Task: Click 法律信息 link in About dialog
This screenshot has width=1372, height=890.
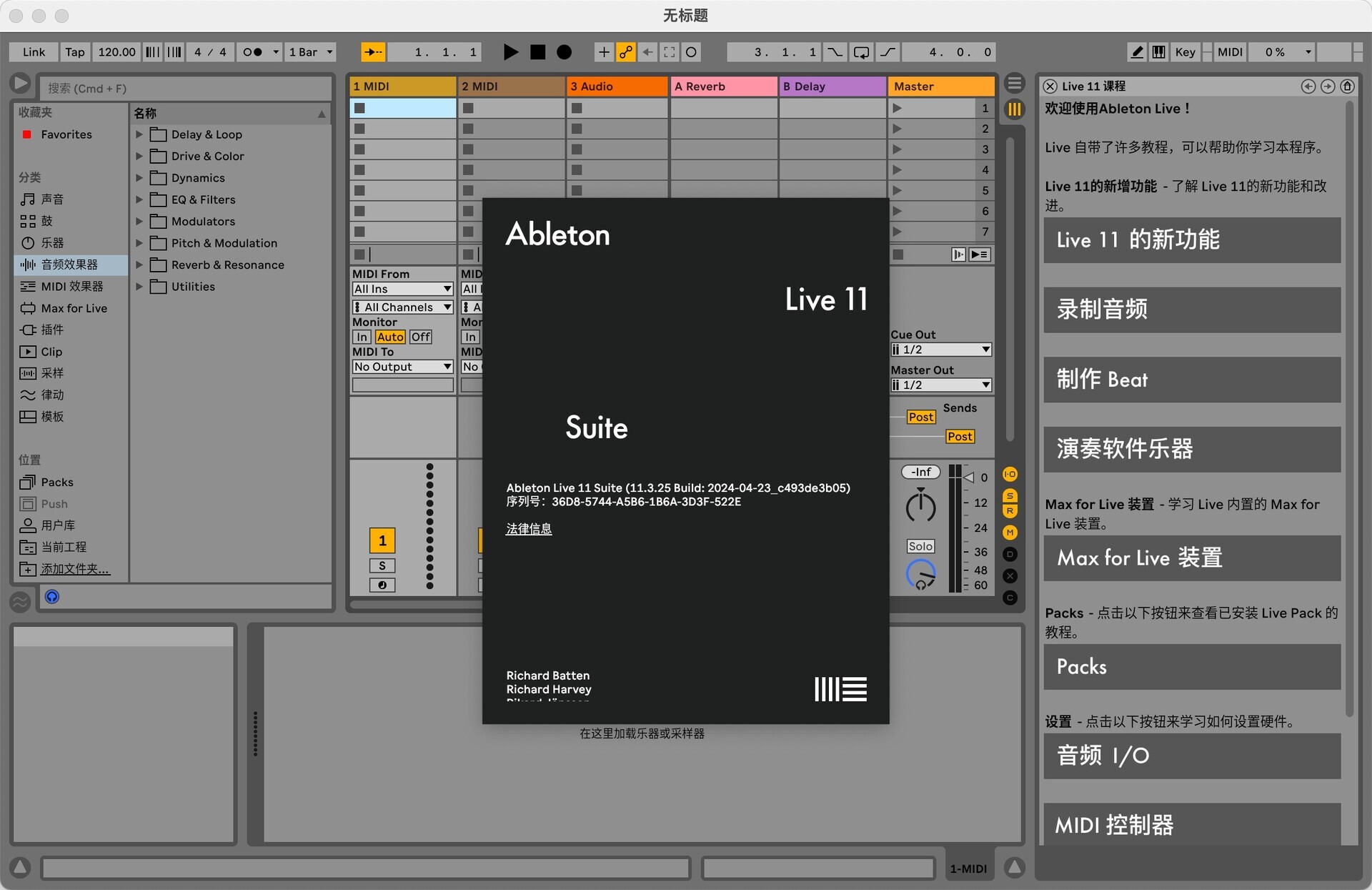Action: point(529,529)
